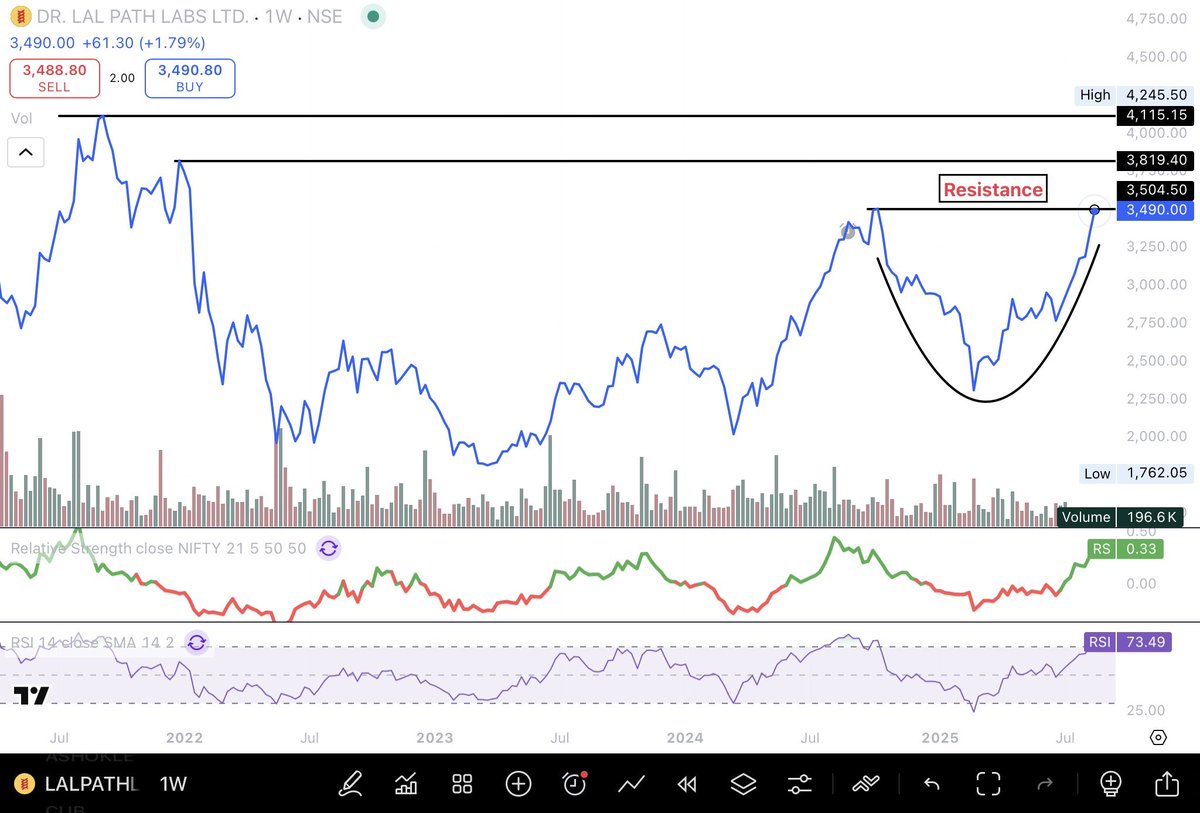The width and height of the screenshot is (1200, 813).
Task: Tap the 3,819.40 price line label
Action: (1155, 160)
